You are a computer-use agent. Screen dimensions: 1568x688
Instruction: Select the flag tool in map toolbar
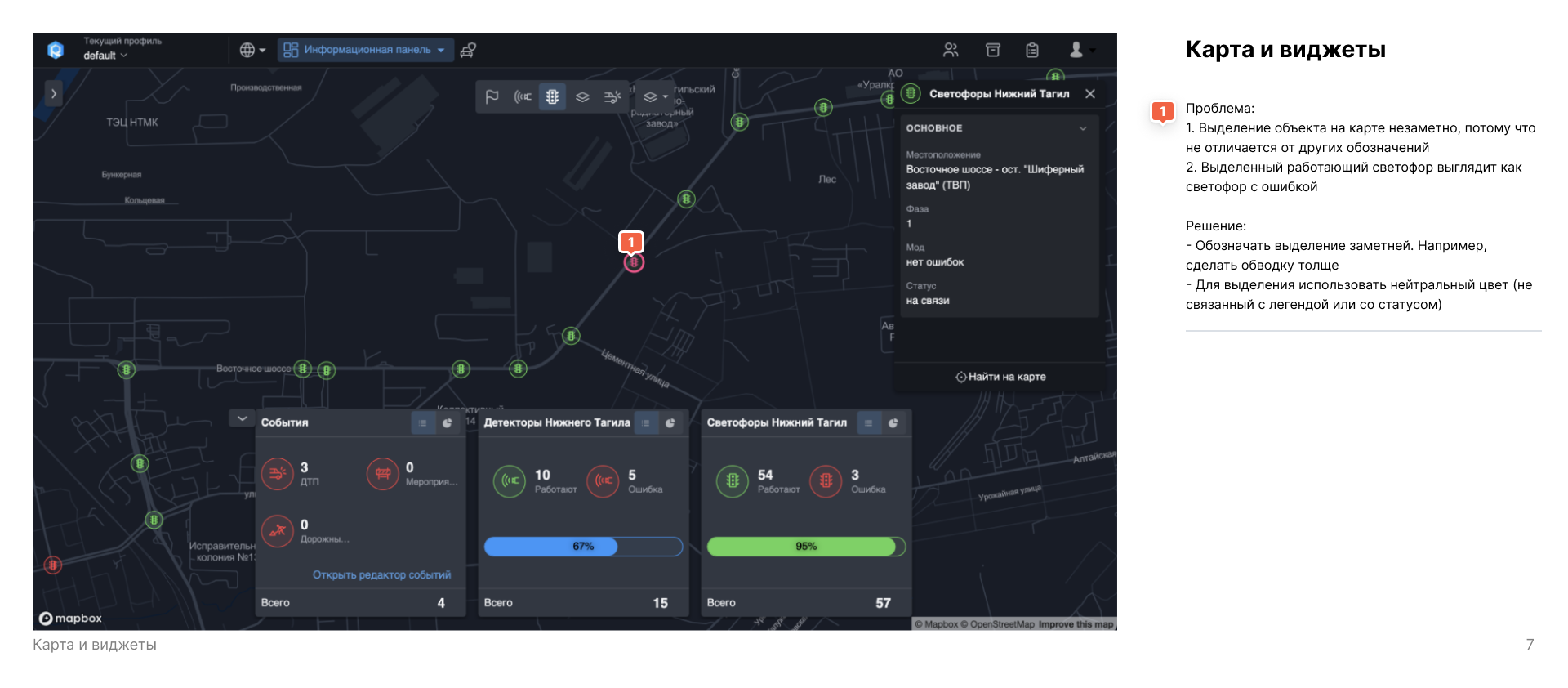pos(492,96)
